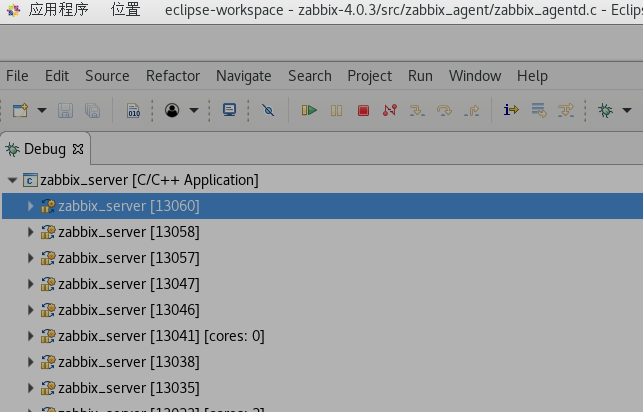Viewport: 643px width, 412px height.
Task: Open the 应用程序 system menu
Action: pyautogui.click(x=59, y=10)
